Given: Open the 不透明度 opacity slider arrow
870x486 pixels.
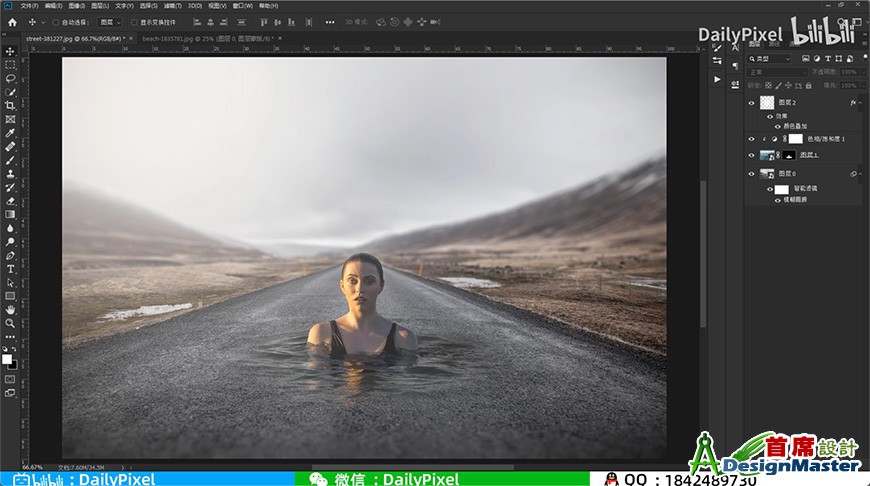Looking at the screenshot, I should [862, 72].
